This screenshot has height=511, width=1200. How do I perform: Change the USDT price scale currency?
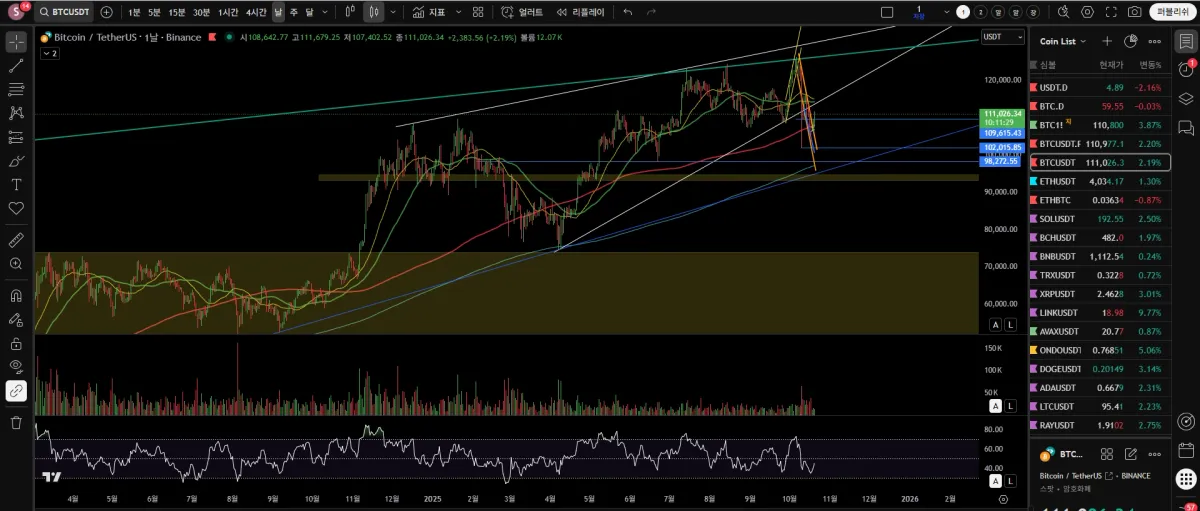tap(1003, 37)
